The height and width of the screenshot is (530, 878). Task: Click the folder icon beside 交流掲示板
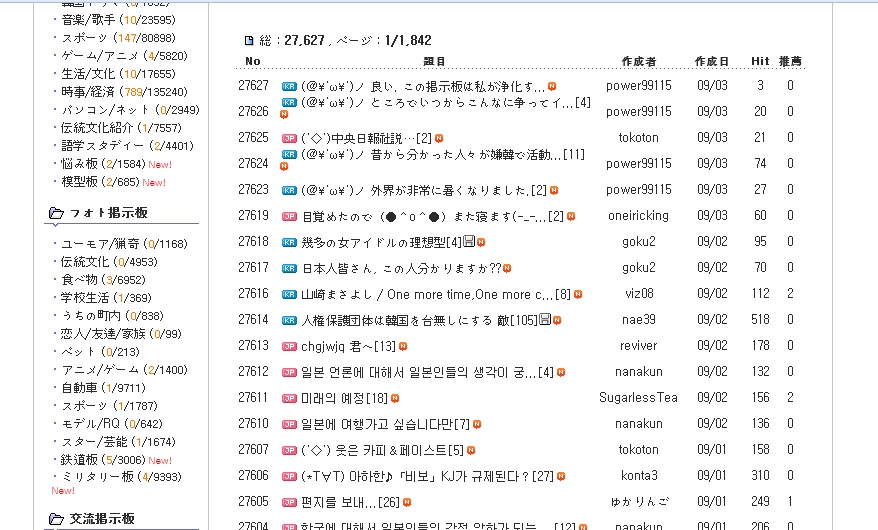coord(56,519)
